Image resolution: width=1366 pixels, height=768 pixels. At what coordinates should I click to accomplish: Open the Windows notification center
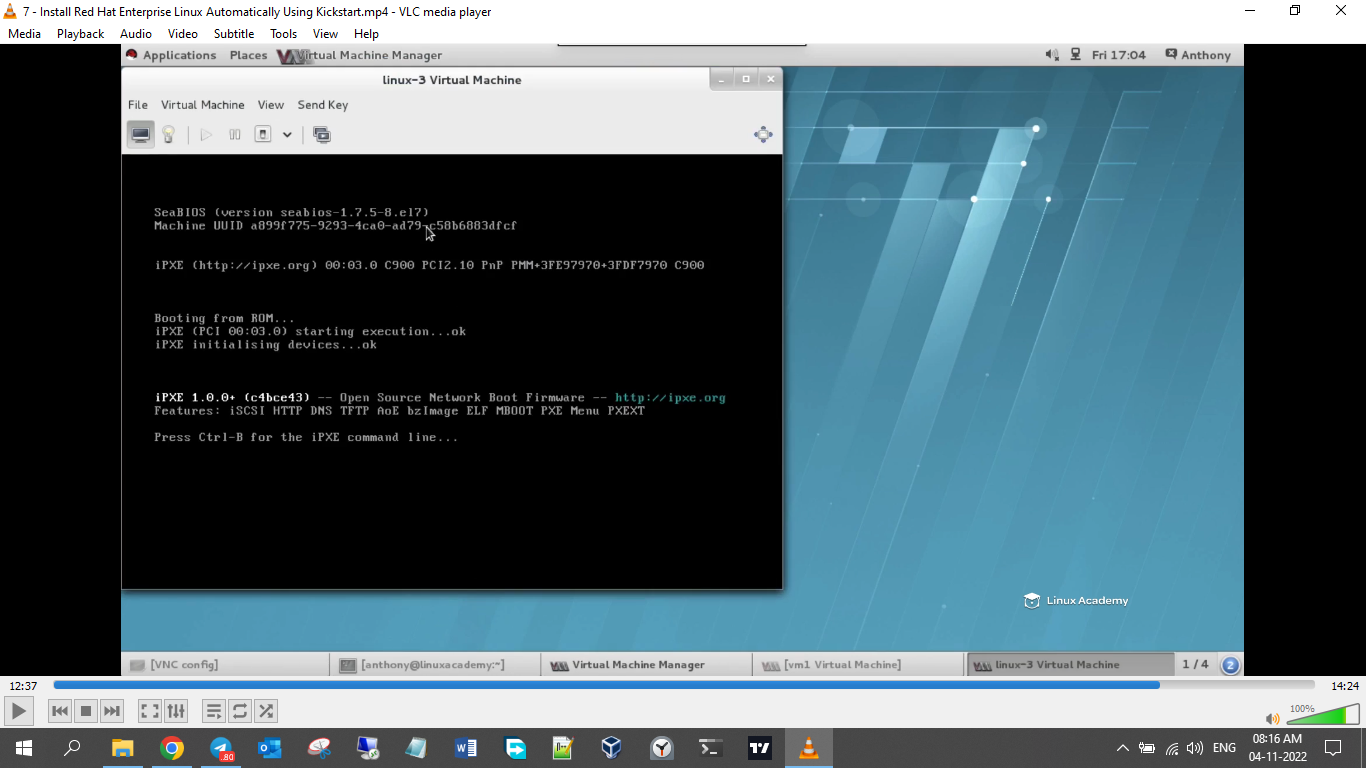pyautogui.click(x=1332, y=748)
